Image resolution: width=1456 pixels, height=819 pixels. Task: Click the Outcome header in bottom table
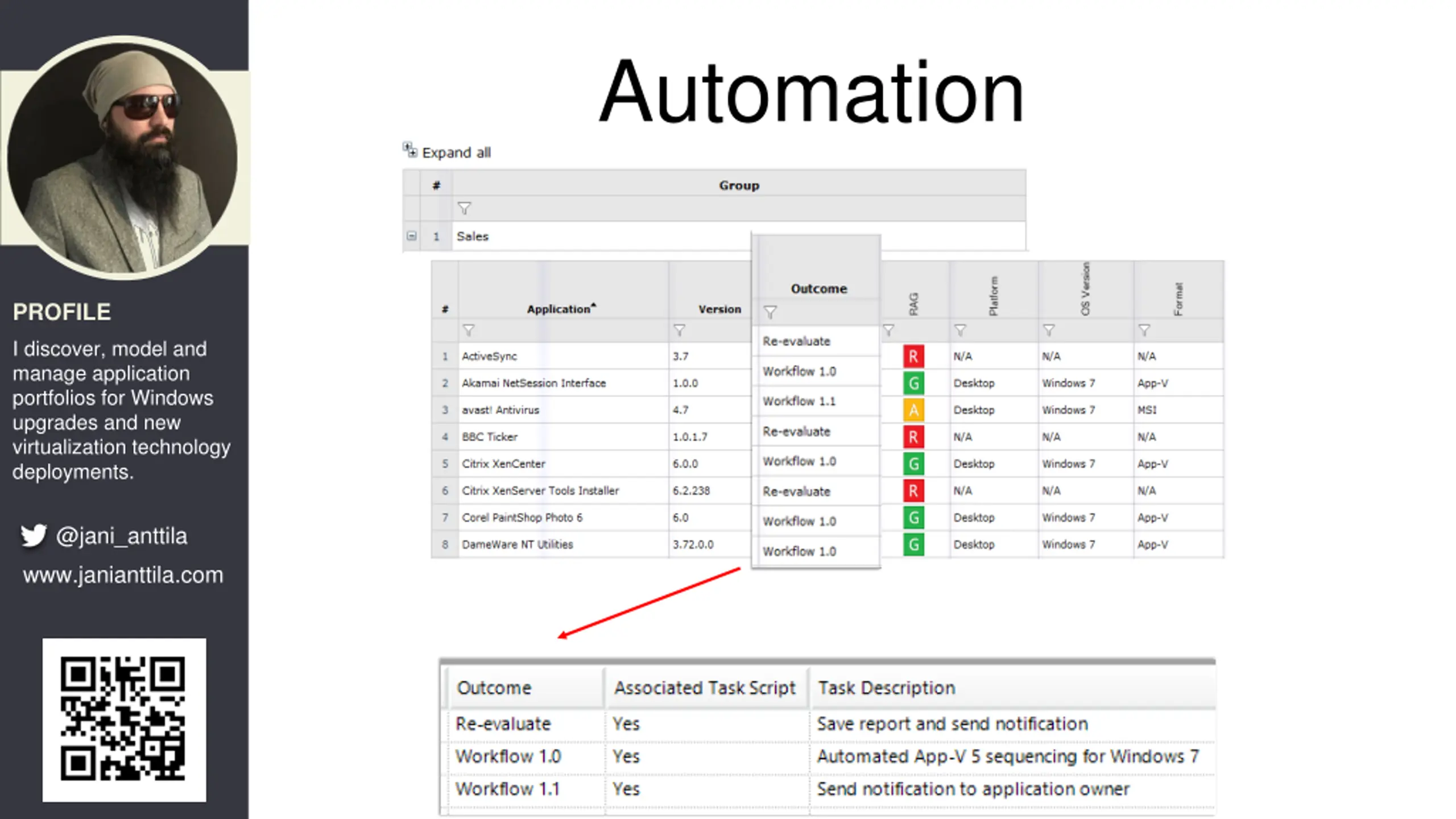[494, 688]
